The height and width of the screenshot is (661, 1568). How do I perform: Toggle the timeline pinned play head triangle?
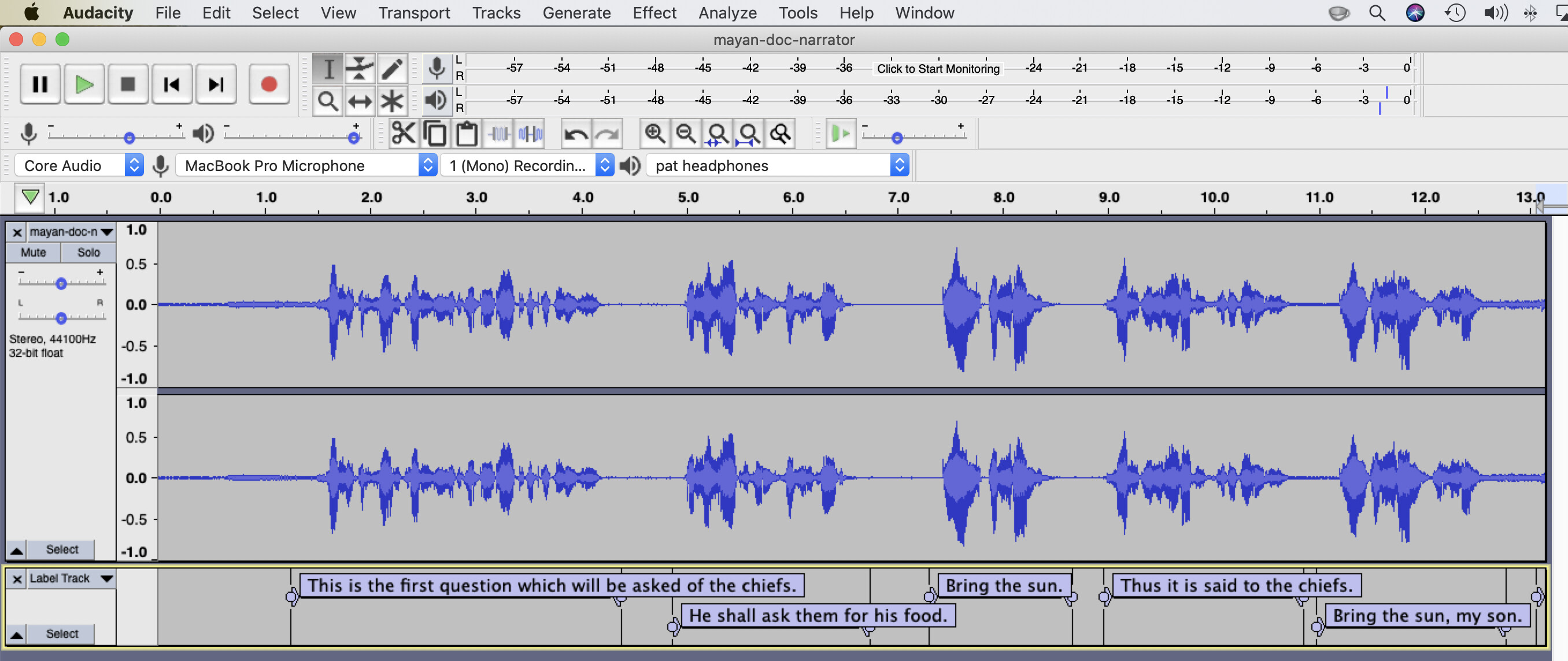coord(30,197)
